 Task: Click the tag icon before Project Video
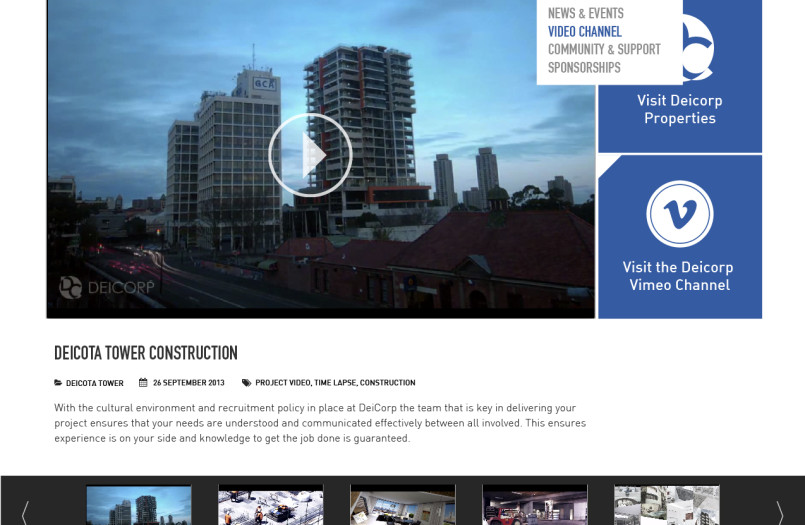click(246, 383)
